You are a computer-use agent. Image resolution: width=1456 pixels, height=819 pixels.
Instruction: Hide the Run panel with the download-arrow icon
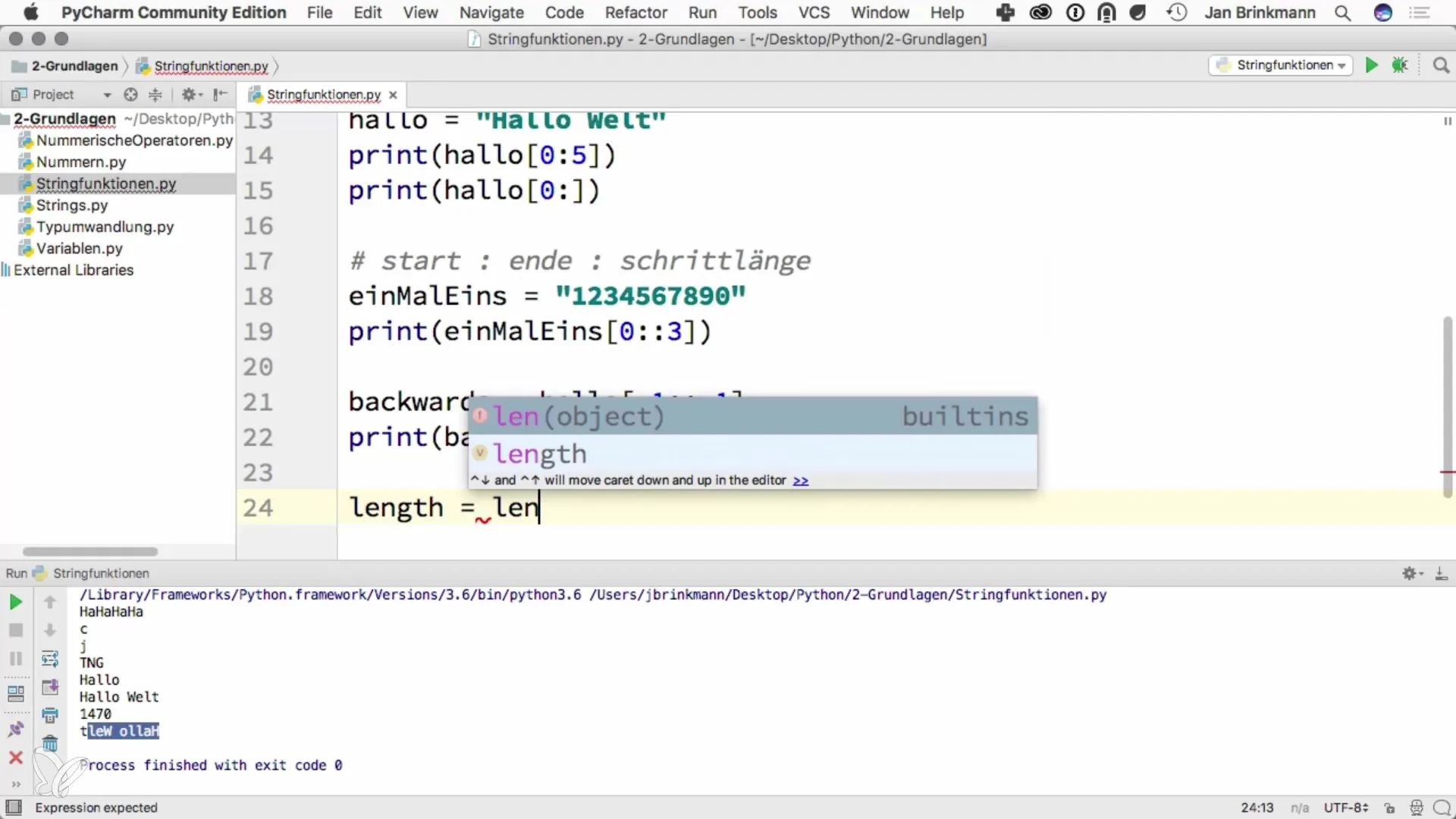[x=1442, y=573]
